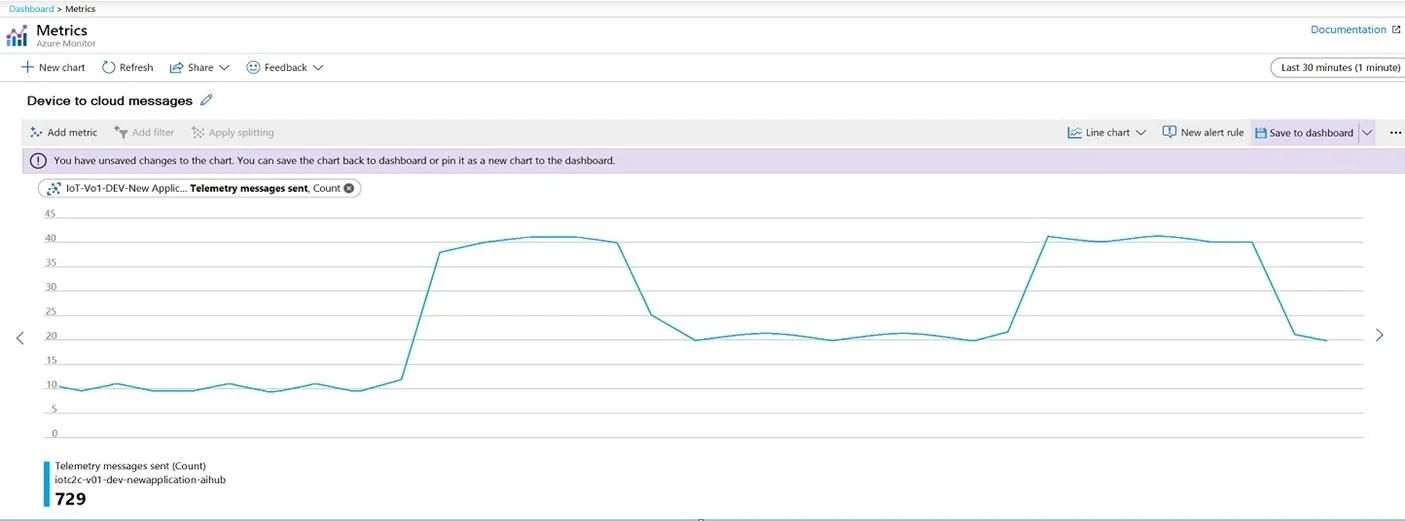
Task: Go to previous time range with left arrow
Action: (x=19, y=337)
